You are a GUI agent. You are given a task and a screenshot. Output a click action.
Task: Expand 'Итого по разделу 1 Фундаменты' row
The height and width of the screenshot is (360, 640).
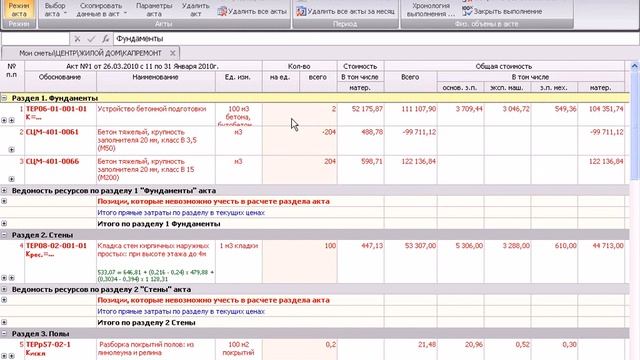click(4, 224)
